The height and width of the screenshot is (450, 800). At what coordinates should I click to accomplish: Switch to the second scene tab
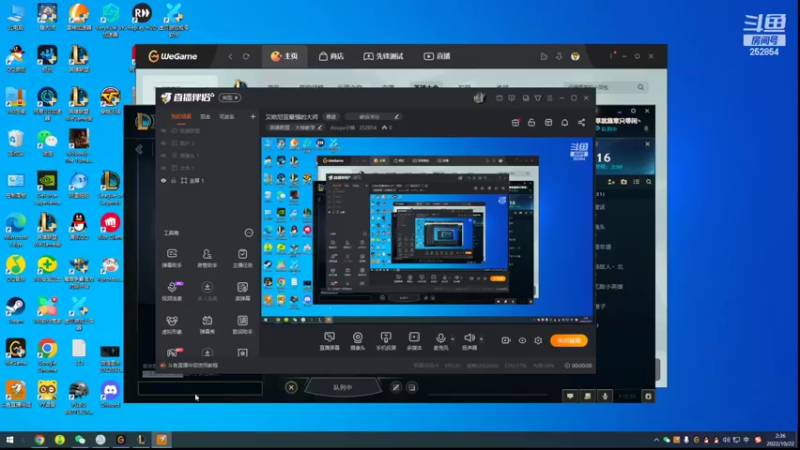[205, 117]
